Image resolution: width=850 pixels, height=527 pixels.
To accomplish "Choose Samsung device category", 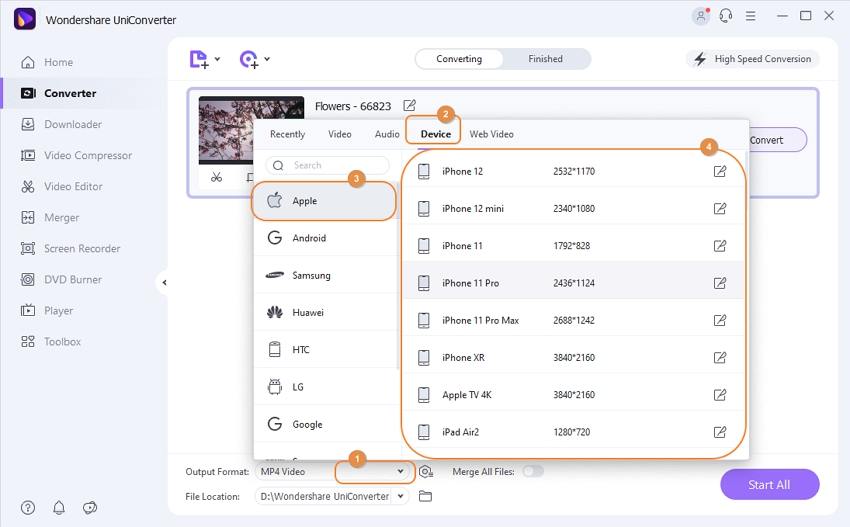I will (x=325, y=275).
